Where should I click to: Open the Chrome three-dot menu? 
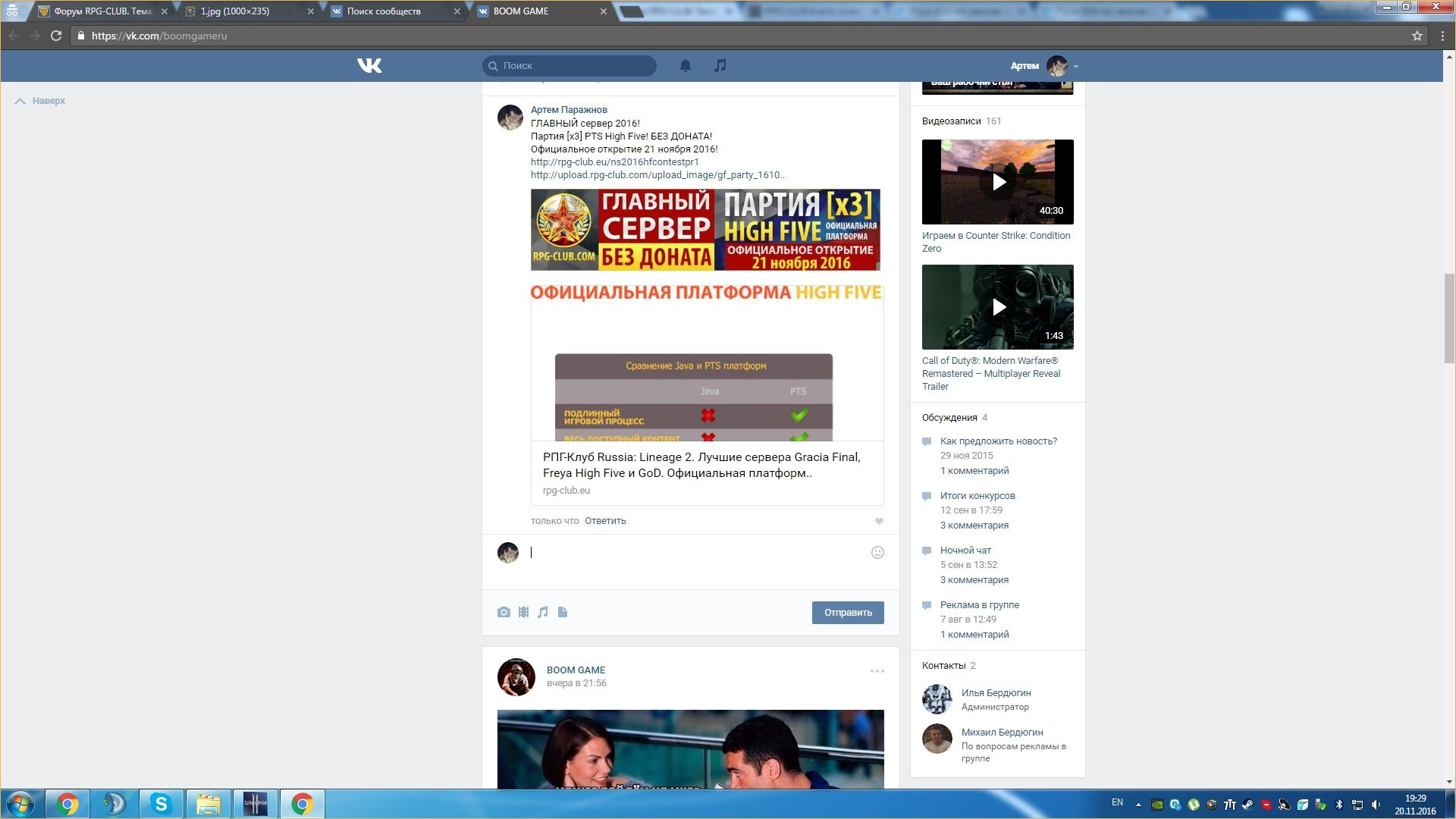coord(1442,36)
